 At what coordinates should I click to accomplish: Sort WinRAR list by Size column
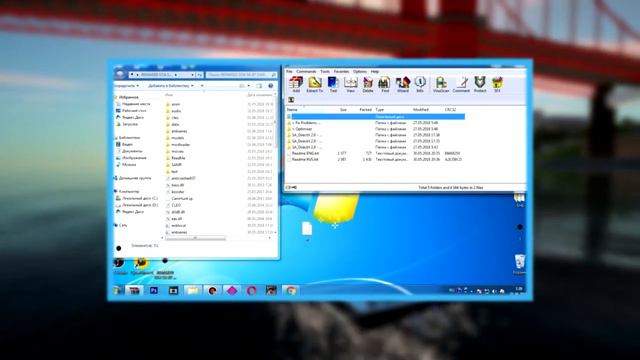coord(343,110)
